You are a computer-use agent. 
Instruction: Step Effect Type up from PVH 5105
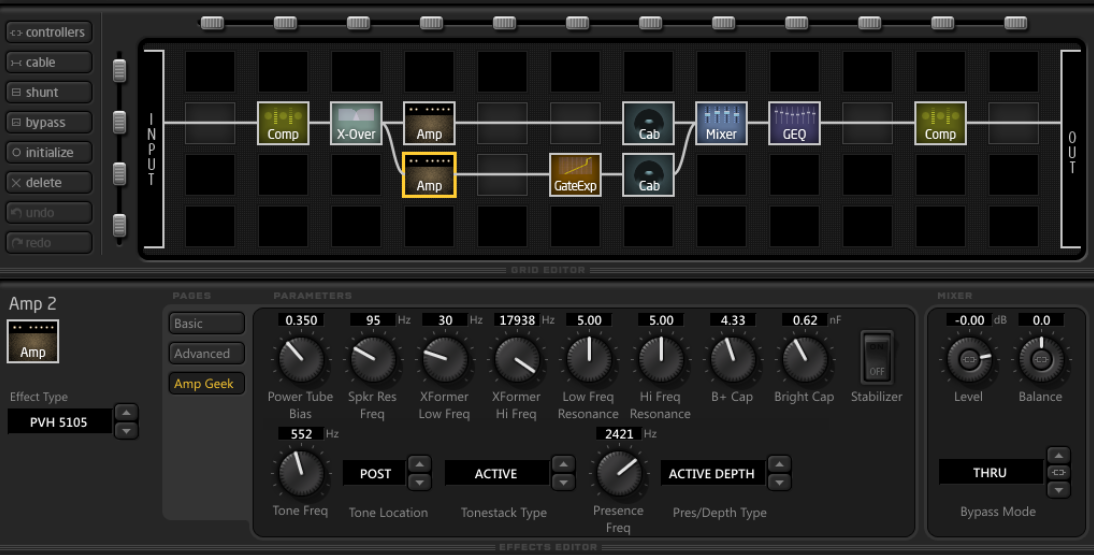(126, 413)
